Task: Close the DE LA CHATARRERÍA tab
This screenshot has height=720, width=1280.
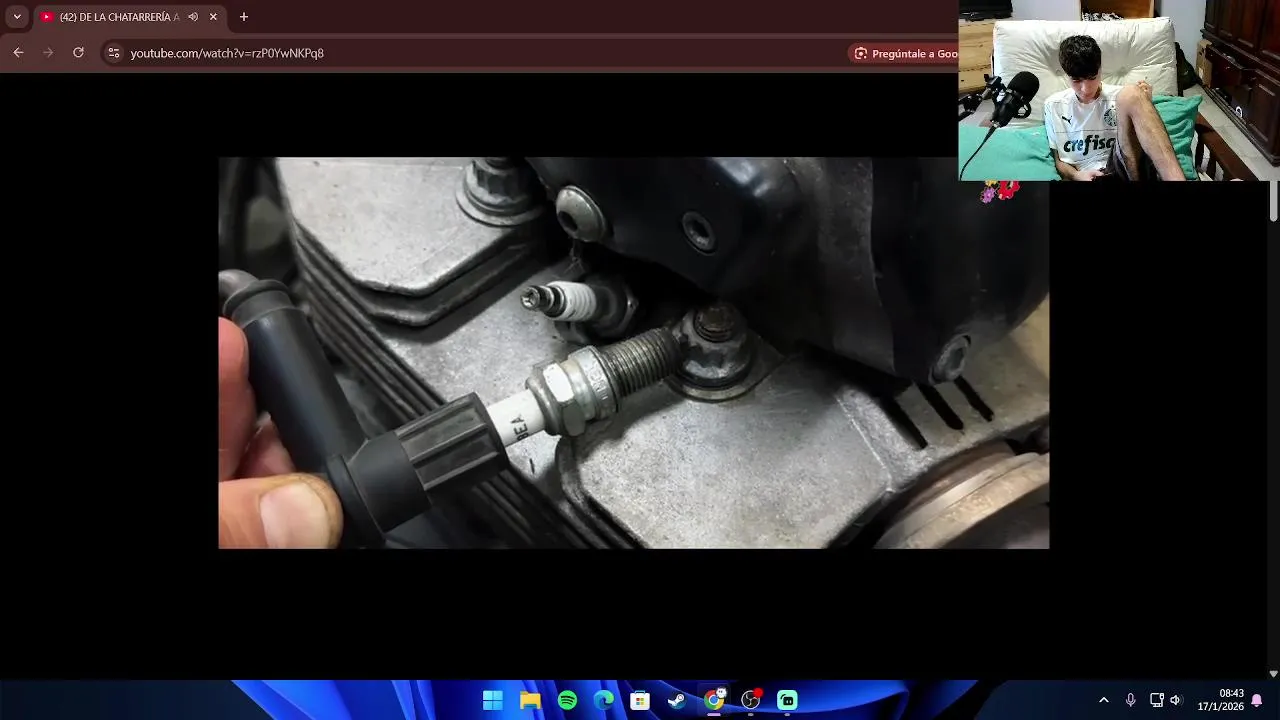Action: [x=213, y=17]
